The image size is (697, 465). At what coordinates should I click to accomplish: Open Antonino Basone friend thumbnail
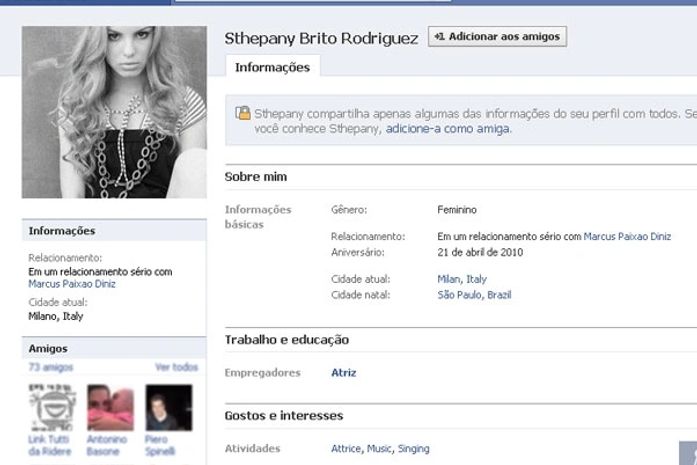110,407
